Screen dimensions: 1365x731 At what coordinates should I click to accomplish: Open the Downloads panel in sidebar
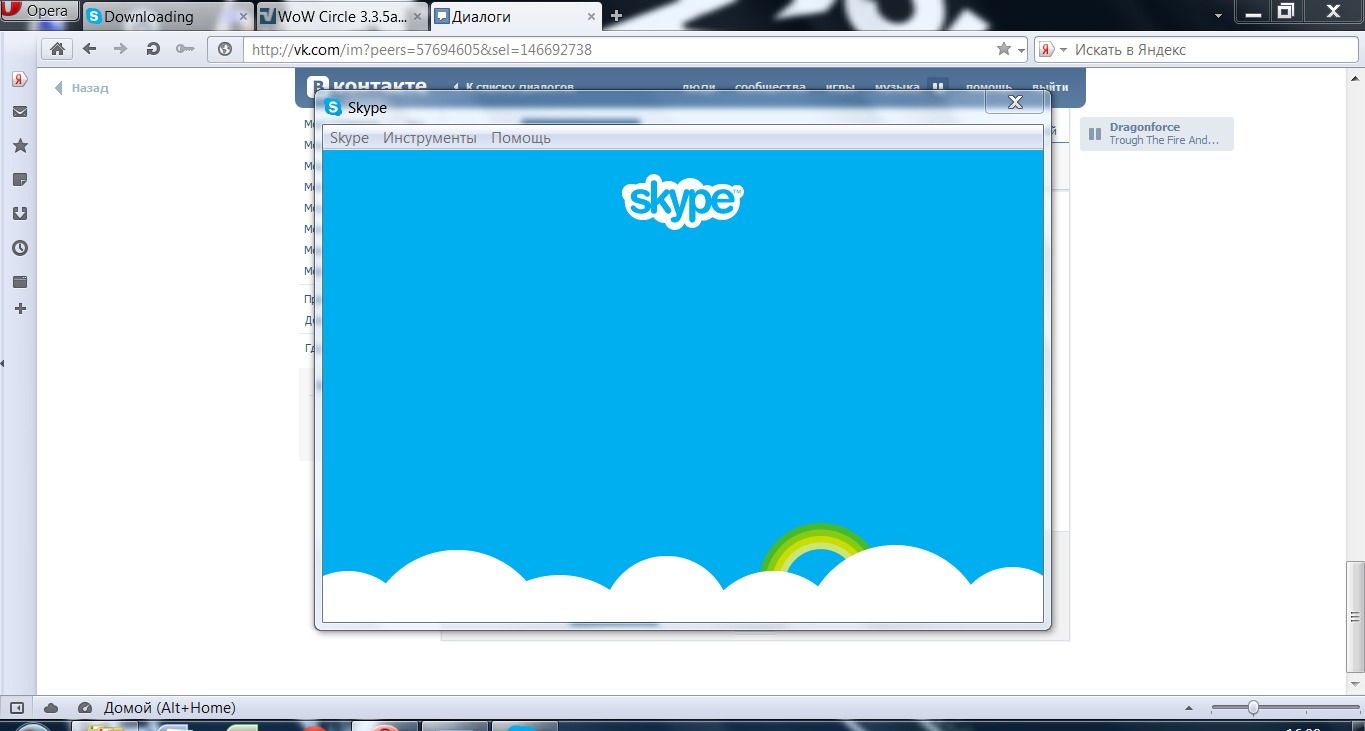tap(19, 213)
